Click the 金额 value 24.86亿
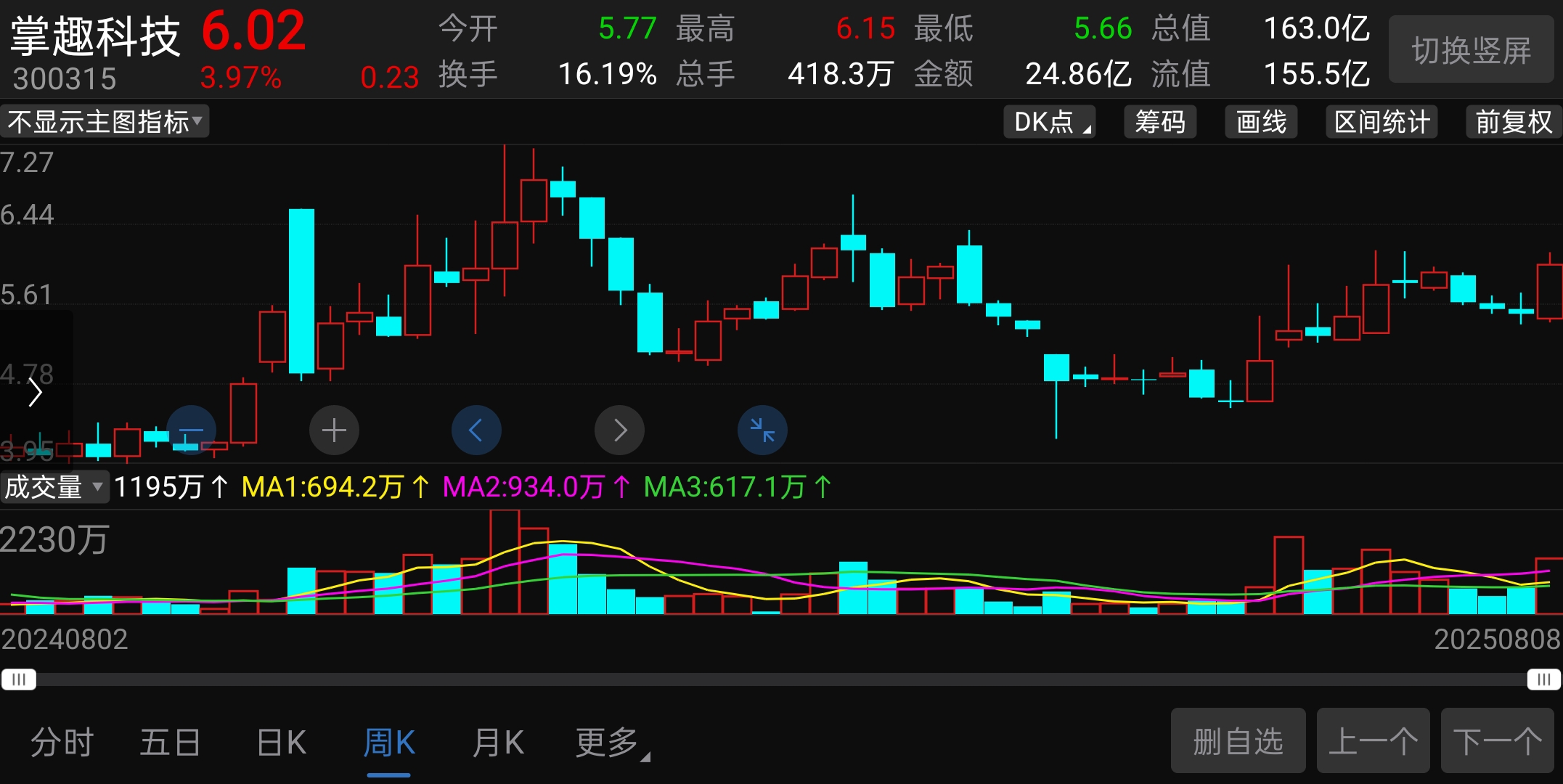 point(1079,74)
